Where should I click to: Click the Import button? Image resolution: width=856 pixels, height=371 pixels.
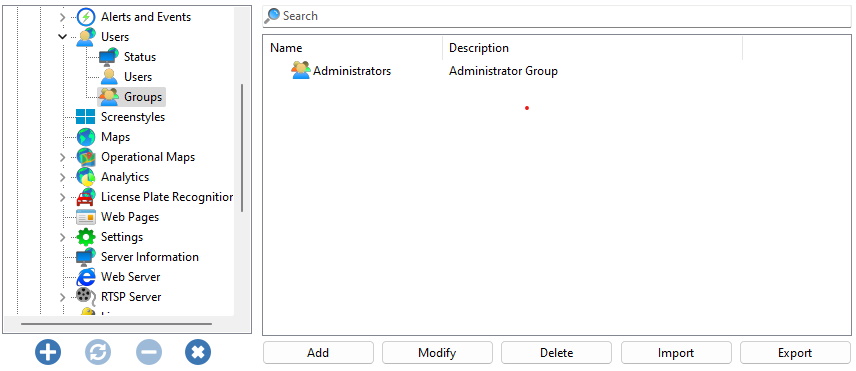[x=676, y=353]
